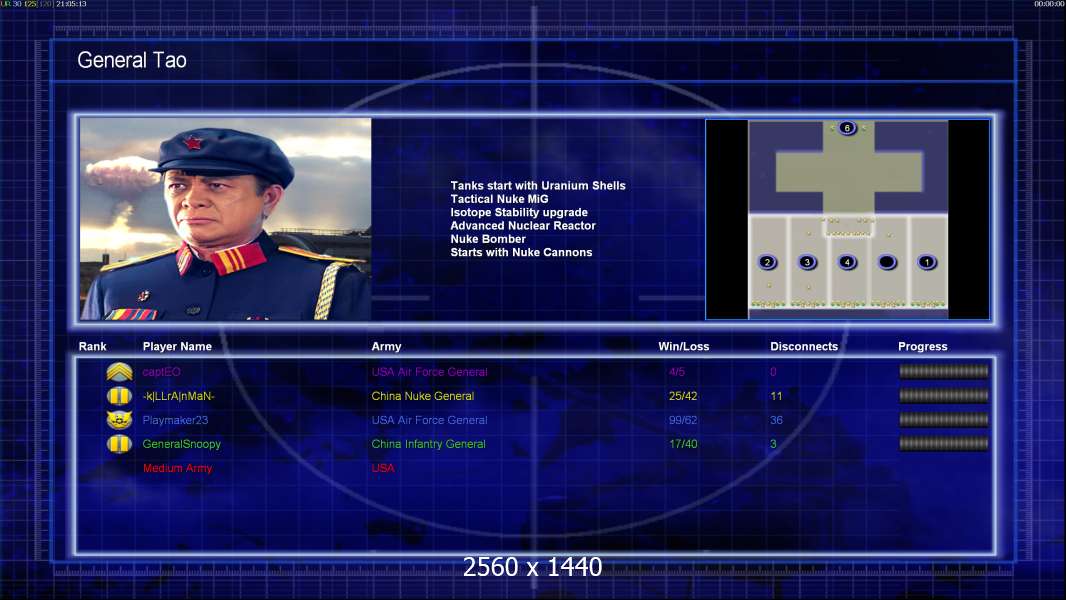Select the Medium Army player entry

(x=177, y=468)
